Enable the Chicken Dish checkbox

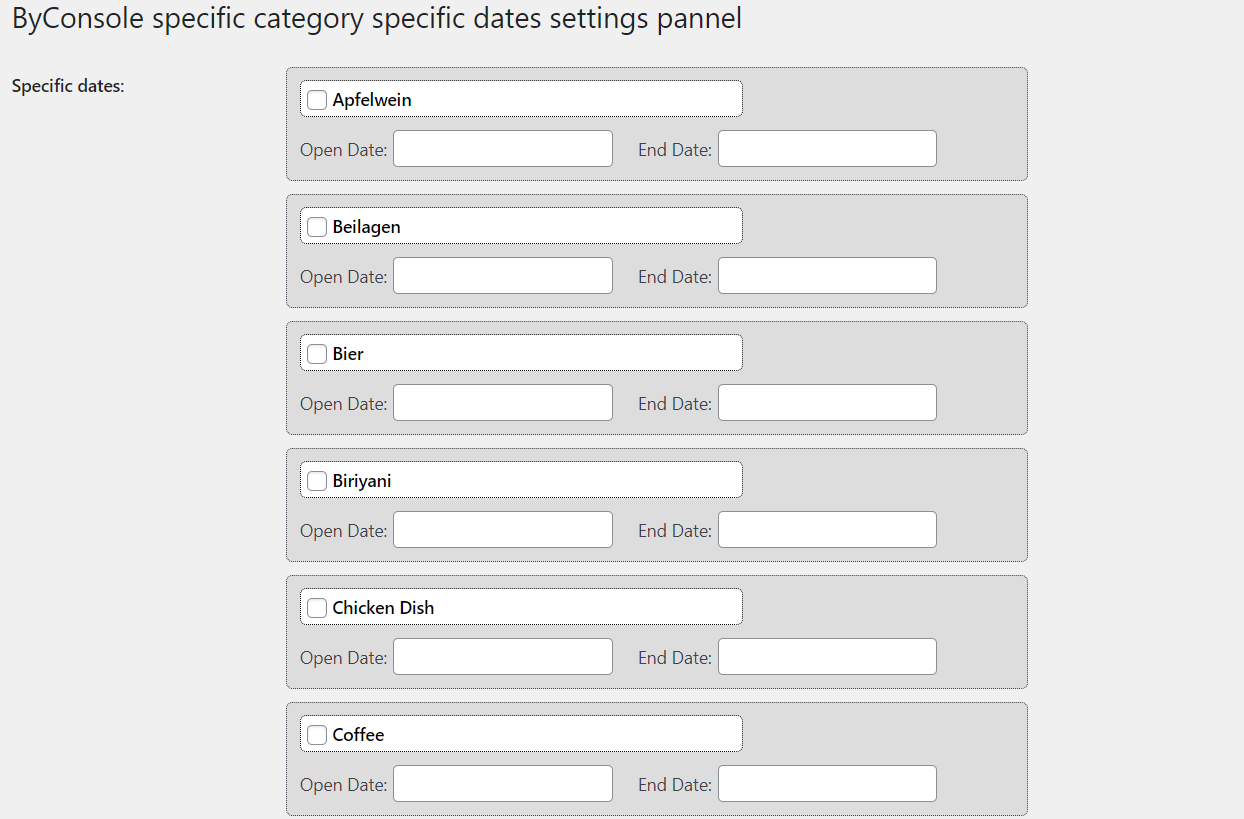pos(316,607)
